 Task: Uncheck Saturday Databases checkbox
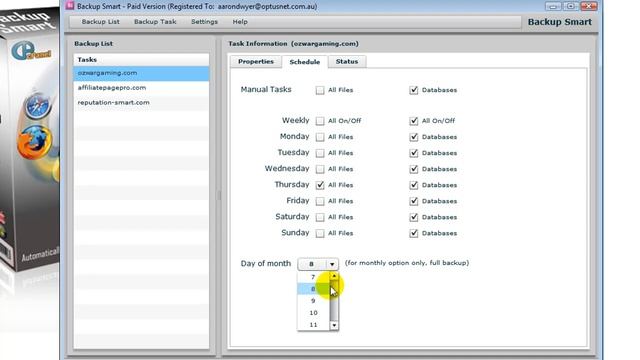tap(414, 217)
